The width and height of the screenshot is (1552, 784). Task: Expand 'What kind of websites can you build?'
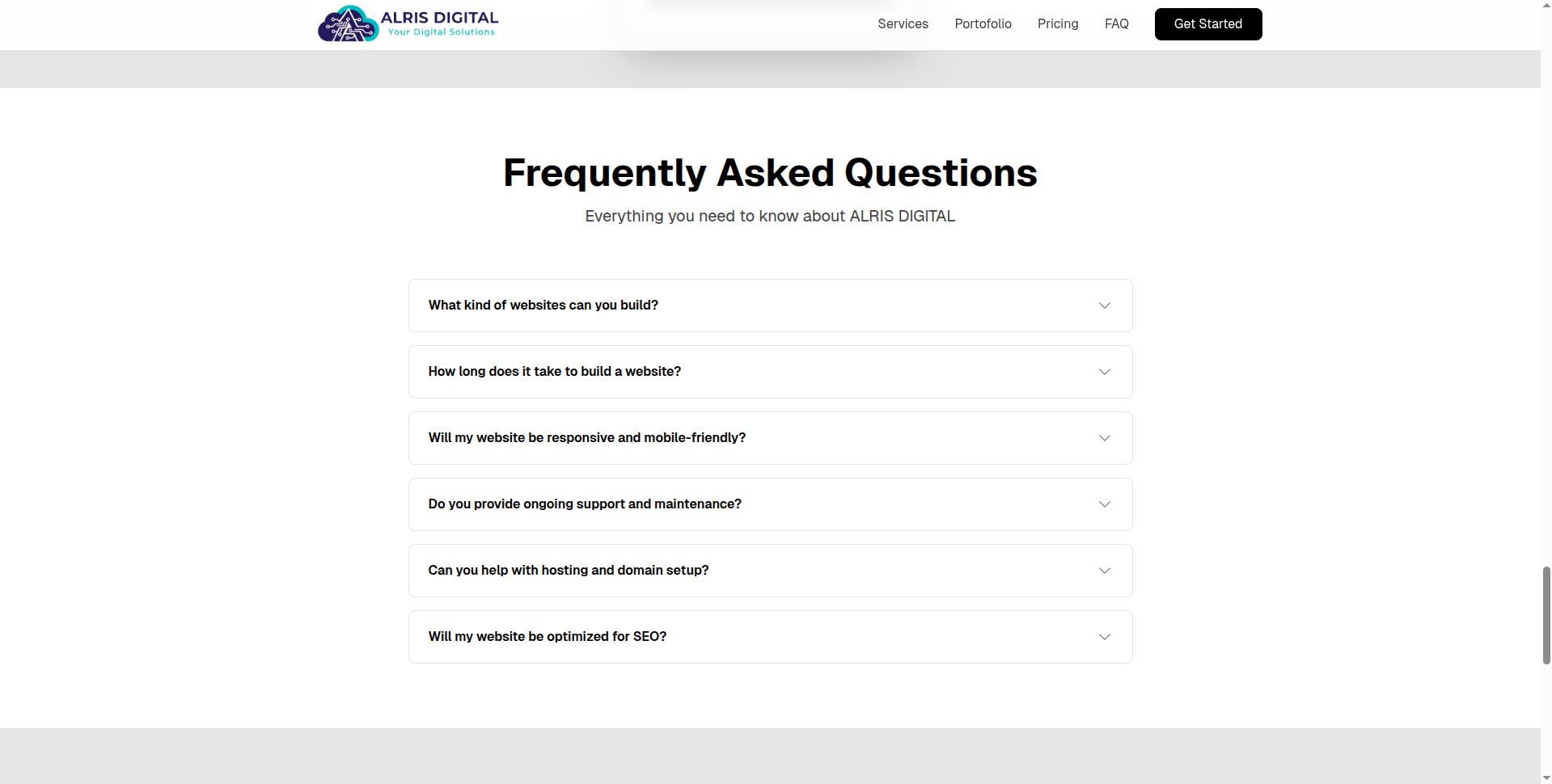(543, 306)
